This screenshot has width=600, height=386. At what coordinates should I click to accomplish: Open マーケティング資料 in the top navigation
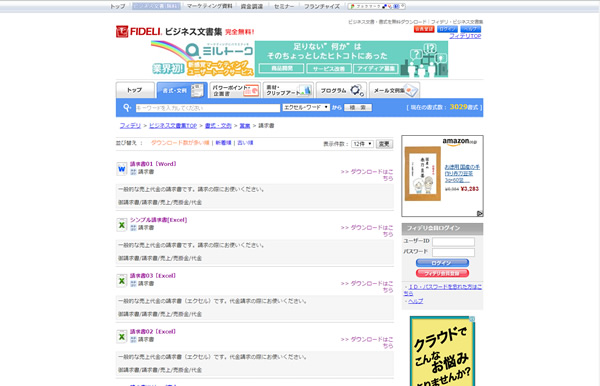[209, 7]
